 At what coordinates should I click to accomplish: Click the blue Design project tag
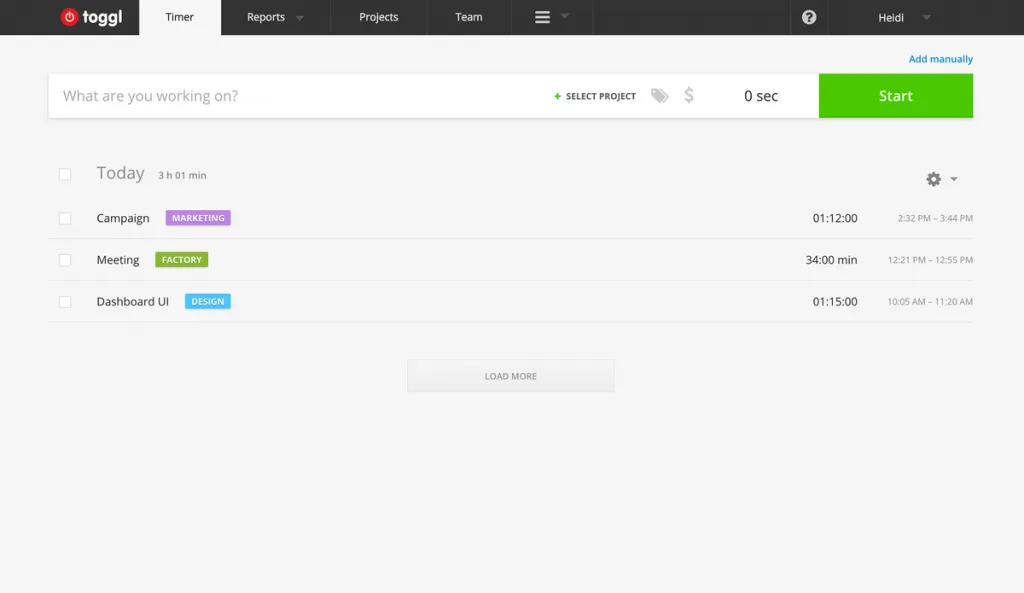tap(208, 302)
